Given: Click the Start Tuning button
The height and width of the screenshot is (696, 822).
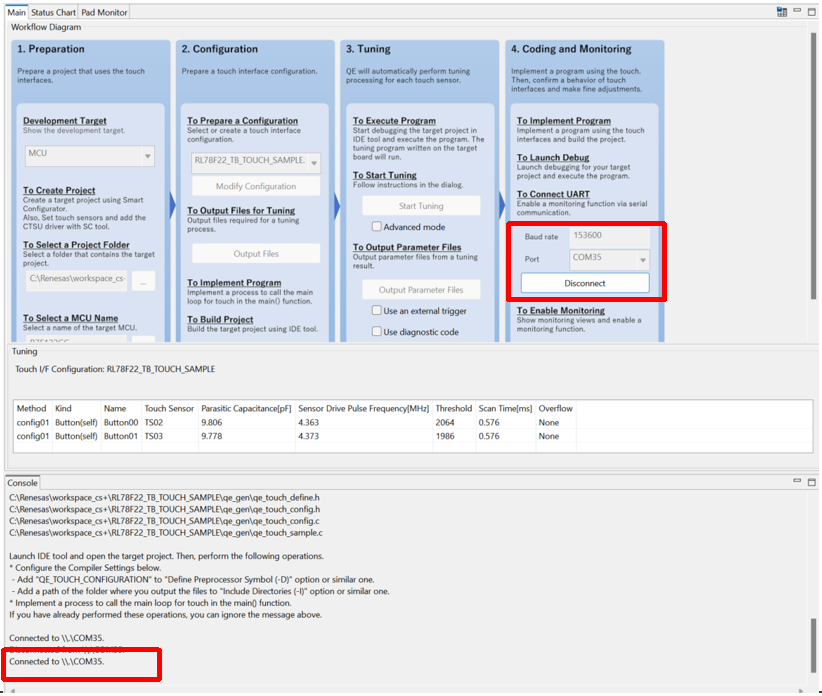Looking at the screenshot, I should tap(421, 206).
